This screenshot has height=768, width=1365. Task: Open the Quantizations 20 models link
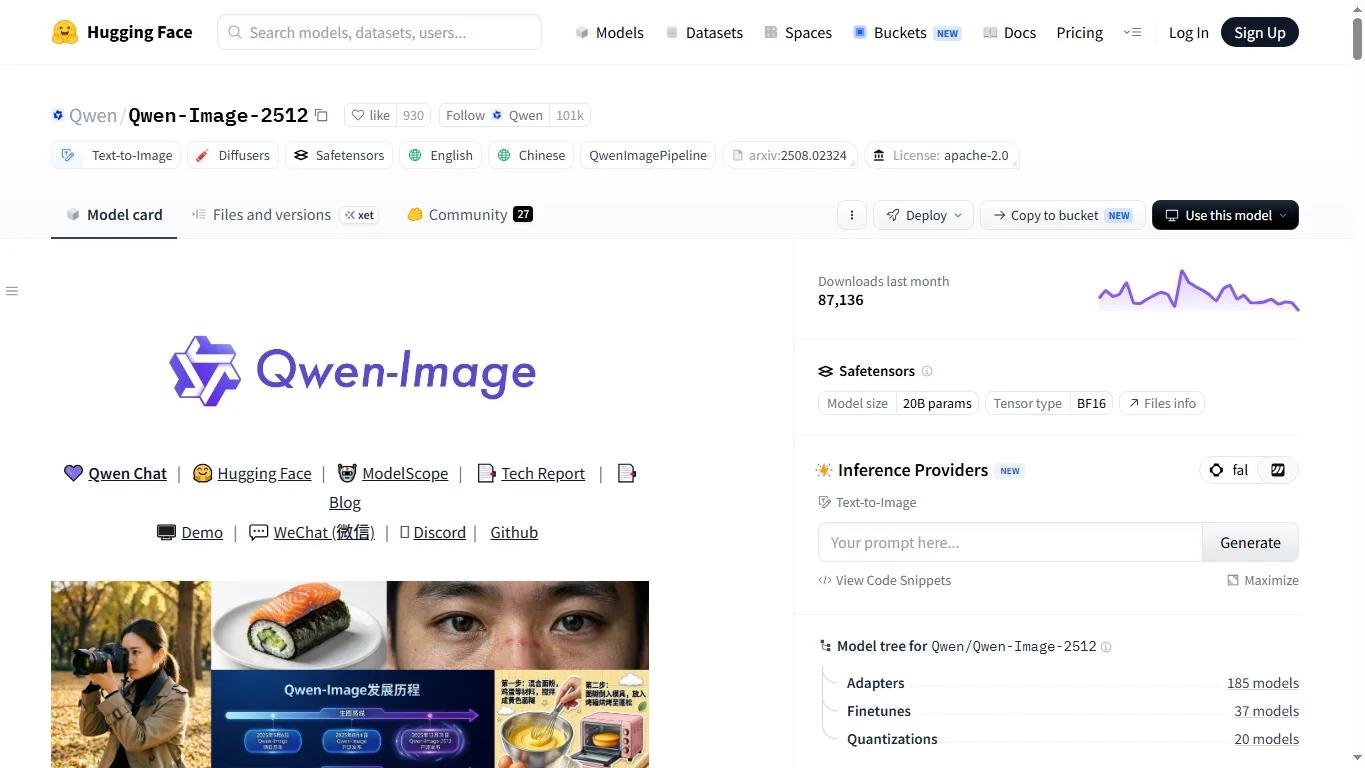(1266, 739)
